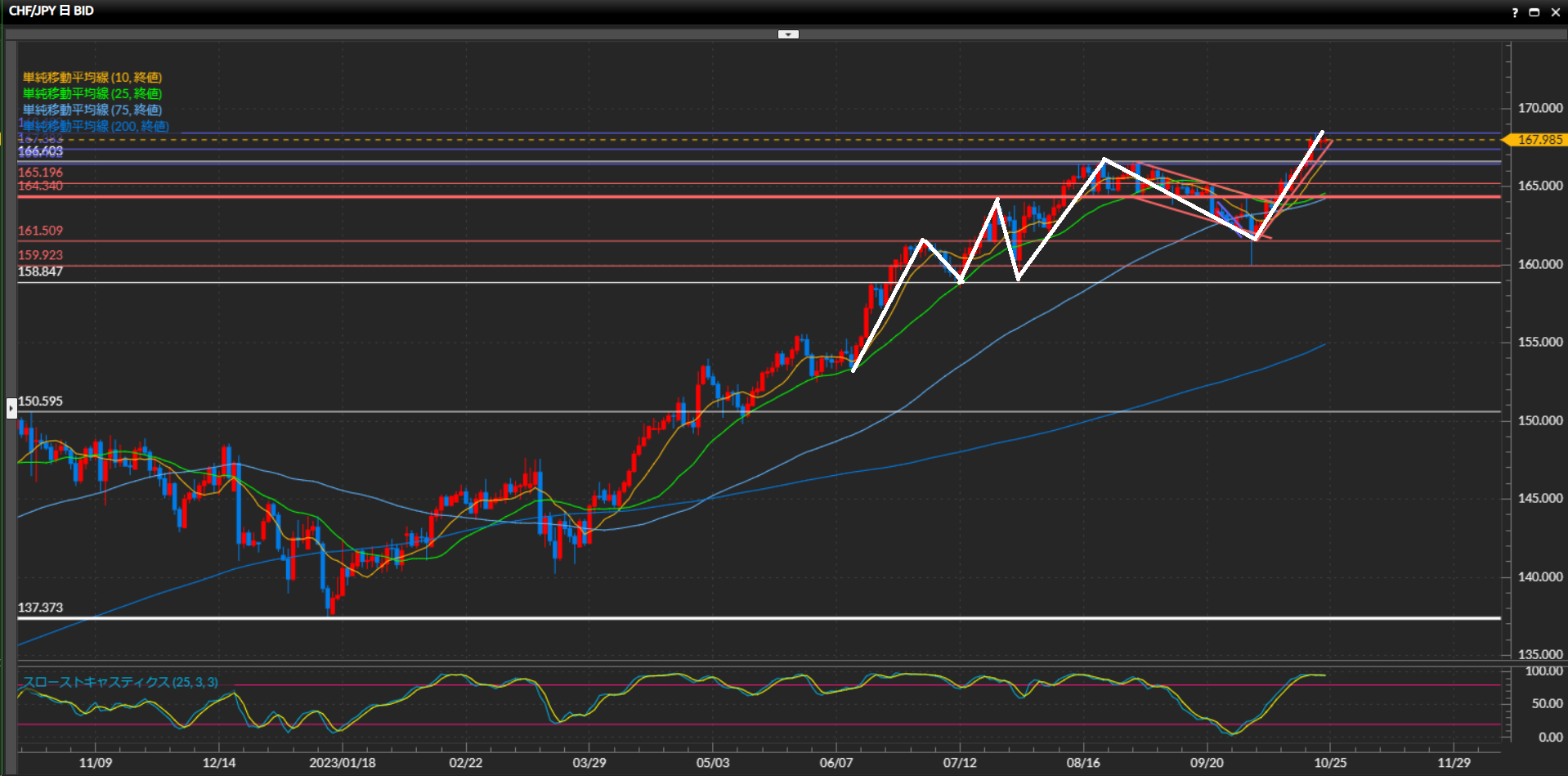Select the 25-period green moving average label

click(92, 94)
